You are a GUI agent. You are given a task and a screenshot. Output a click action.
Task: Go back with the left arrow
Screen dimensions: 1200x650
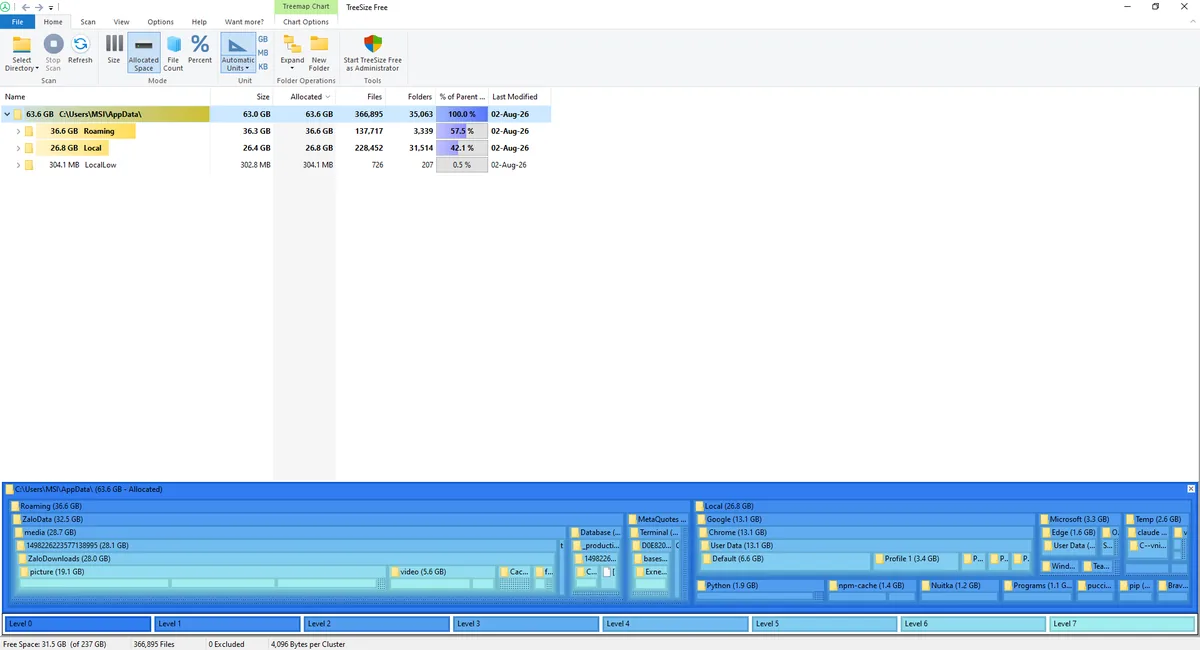(25, 7)
